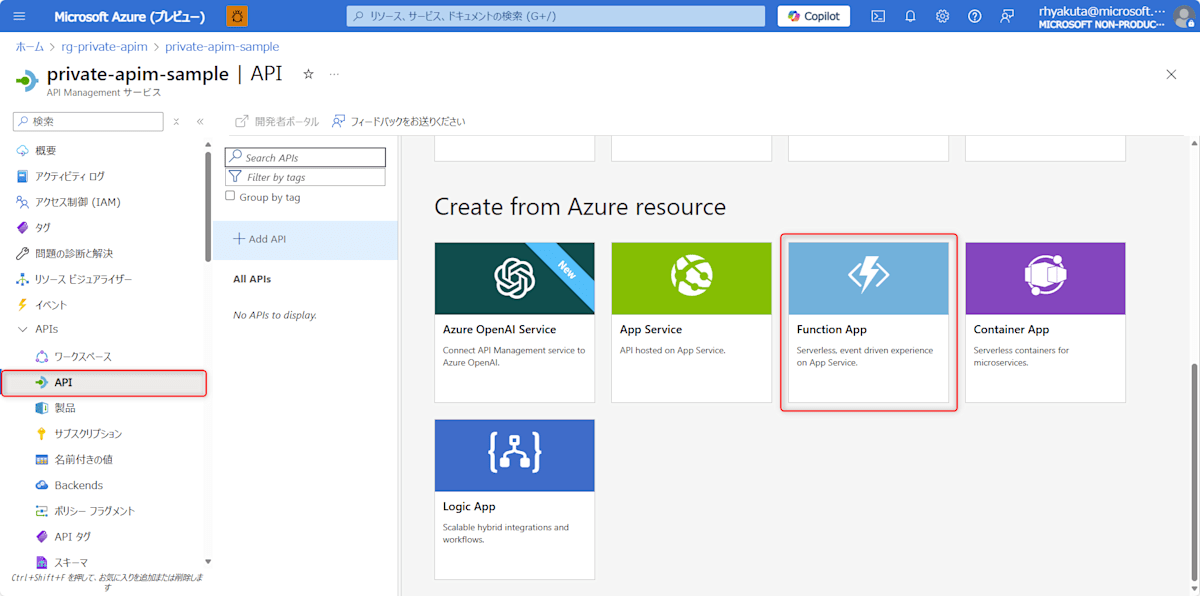The height and width of the screenshot is (596, 1200).
Task: Click the Filter by tags field
Action: pyautogui.click(x=305, y=177)
